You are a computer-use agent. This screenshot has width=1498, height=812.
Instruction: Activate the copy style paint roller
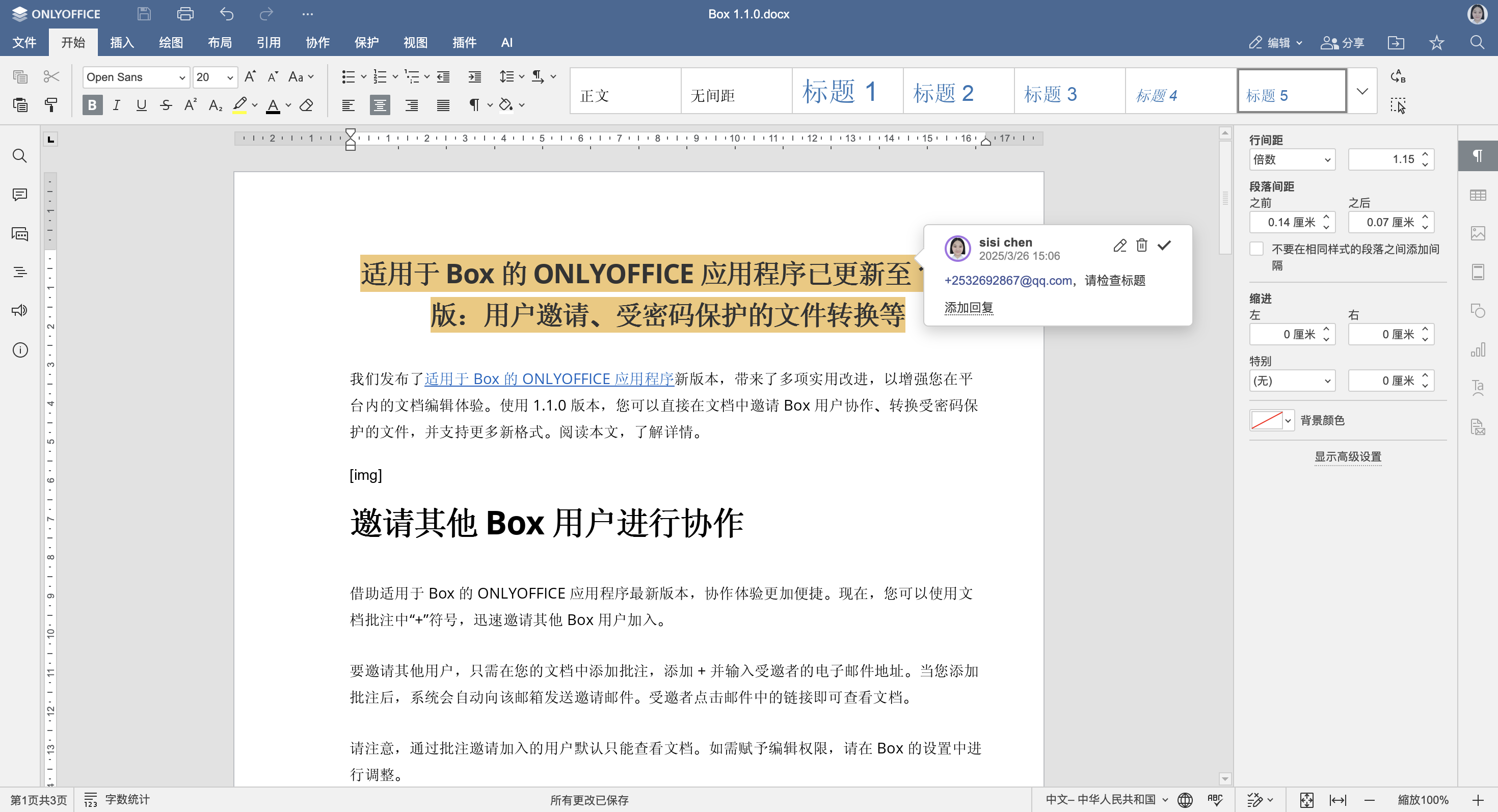coord(51,105)
